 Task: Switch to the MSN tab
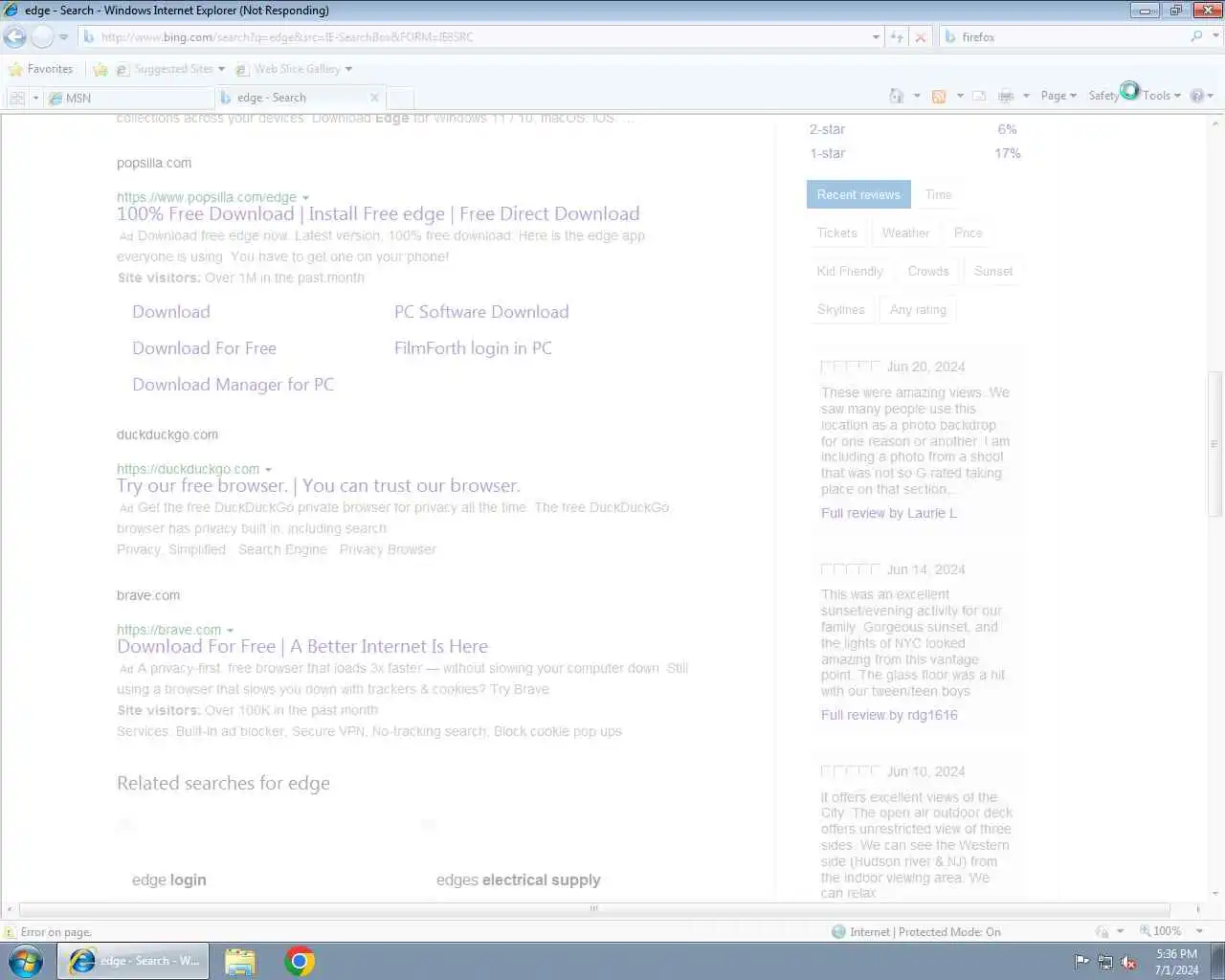(129, 98)
